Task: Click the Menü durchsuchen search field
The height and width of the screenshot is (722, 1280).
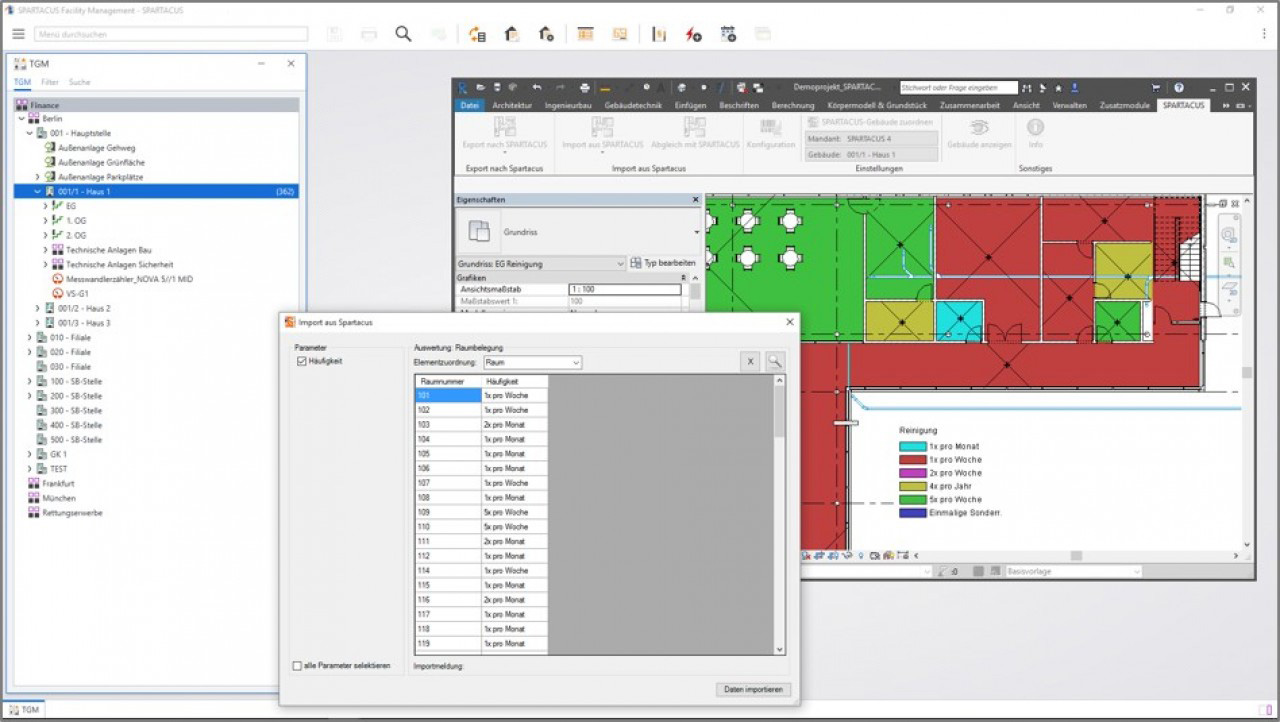Action: tap(171, 34)
